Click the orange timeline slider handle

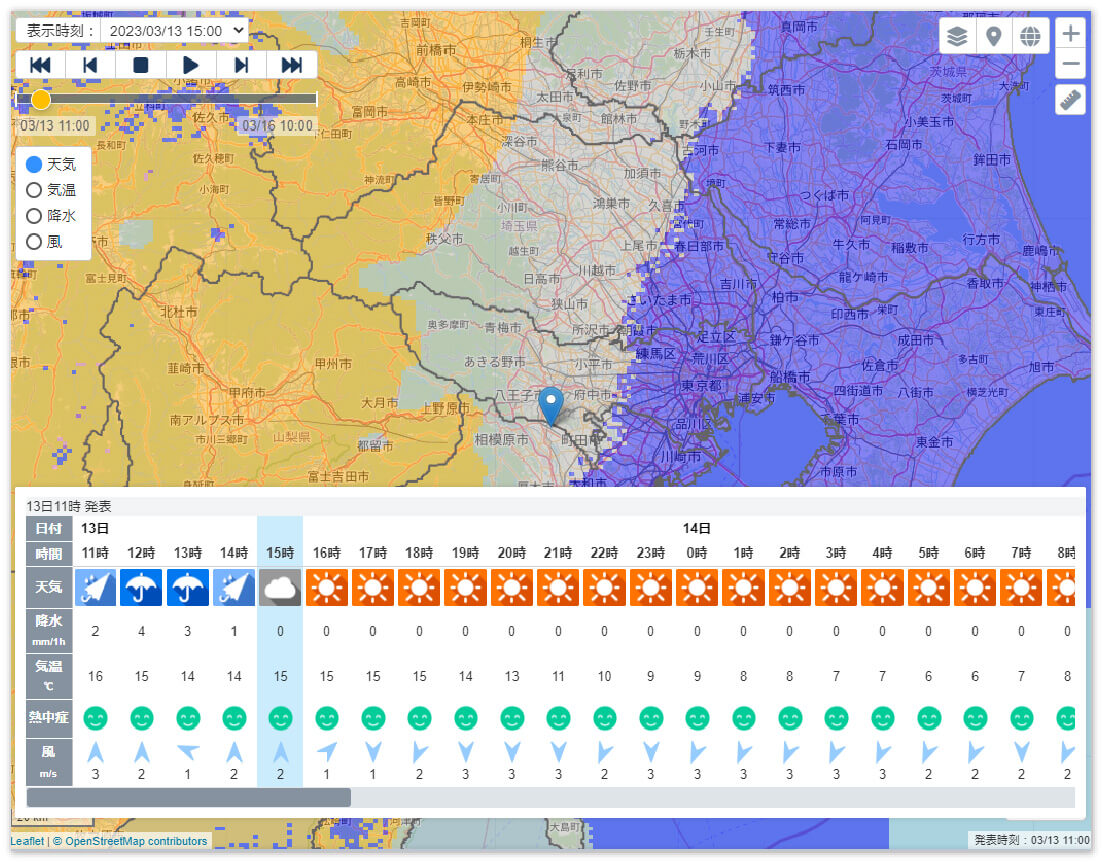(41, 99)
